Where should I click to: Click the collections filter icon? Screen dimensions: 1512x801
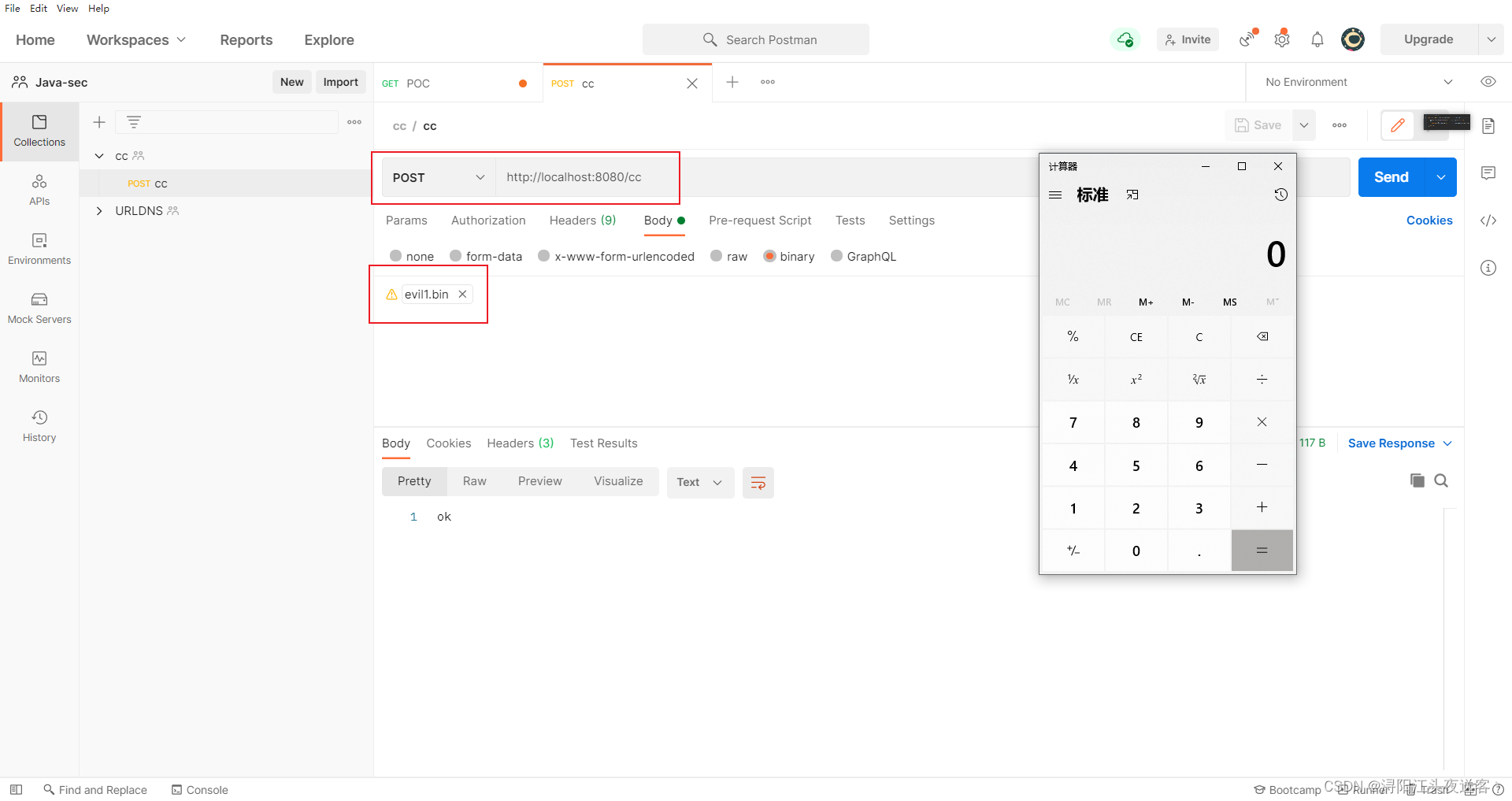(134, 122)
